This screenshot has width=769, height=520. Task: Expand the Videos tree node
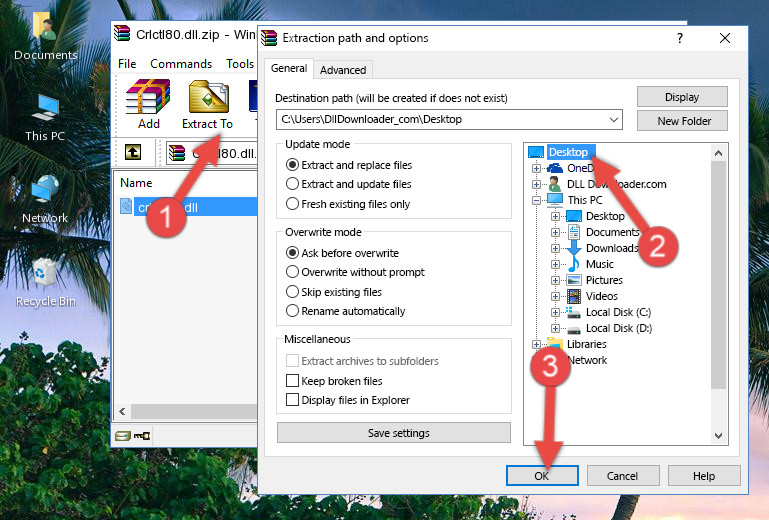555,296
